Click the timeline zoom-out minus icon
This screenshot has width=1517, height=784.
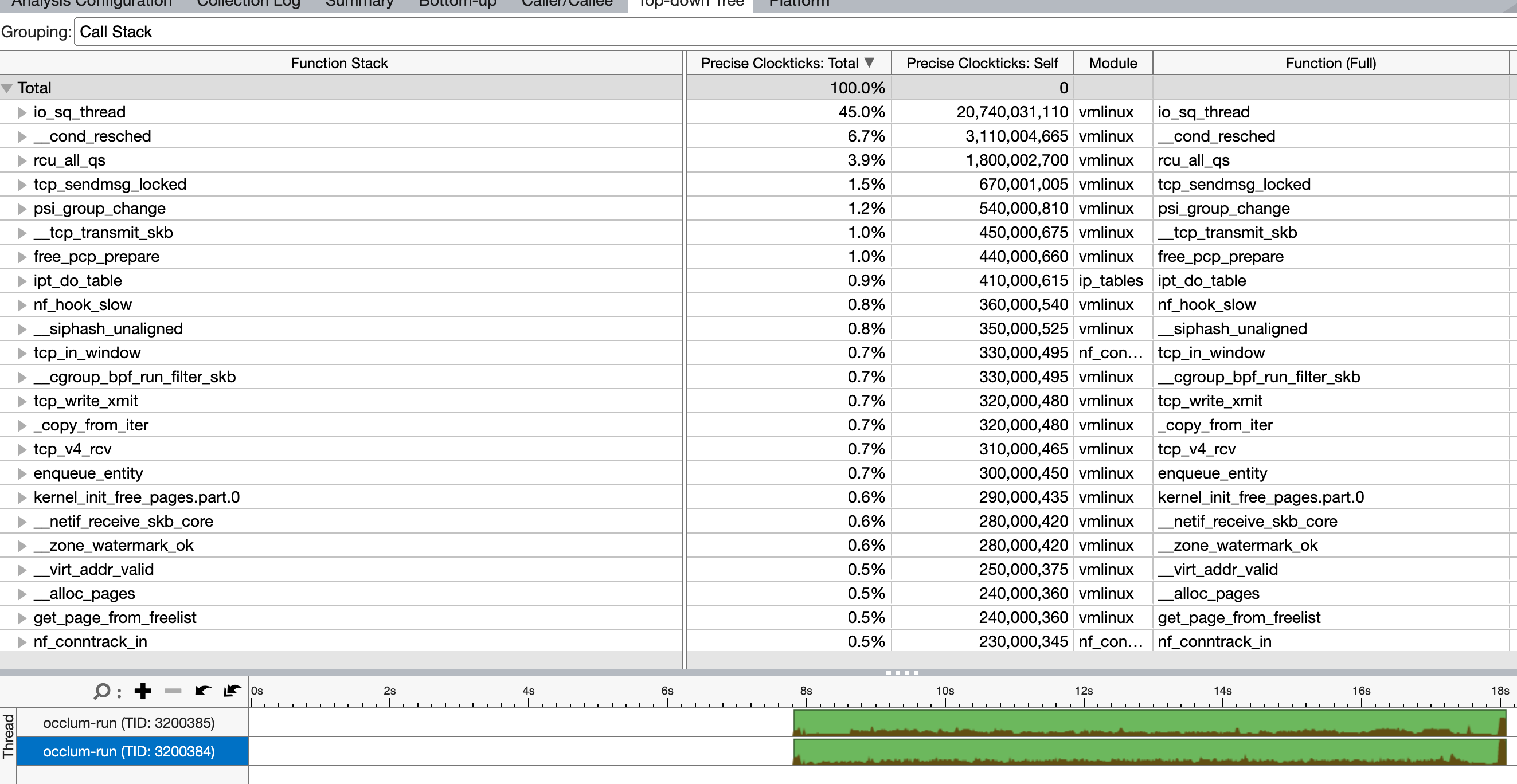173,691
